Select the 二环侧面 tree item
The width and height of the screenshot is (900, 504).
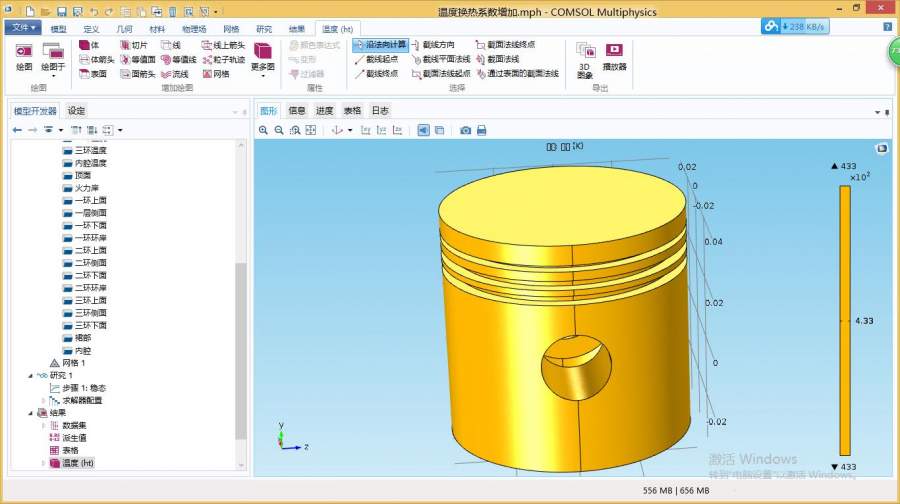click(84, 263)
